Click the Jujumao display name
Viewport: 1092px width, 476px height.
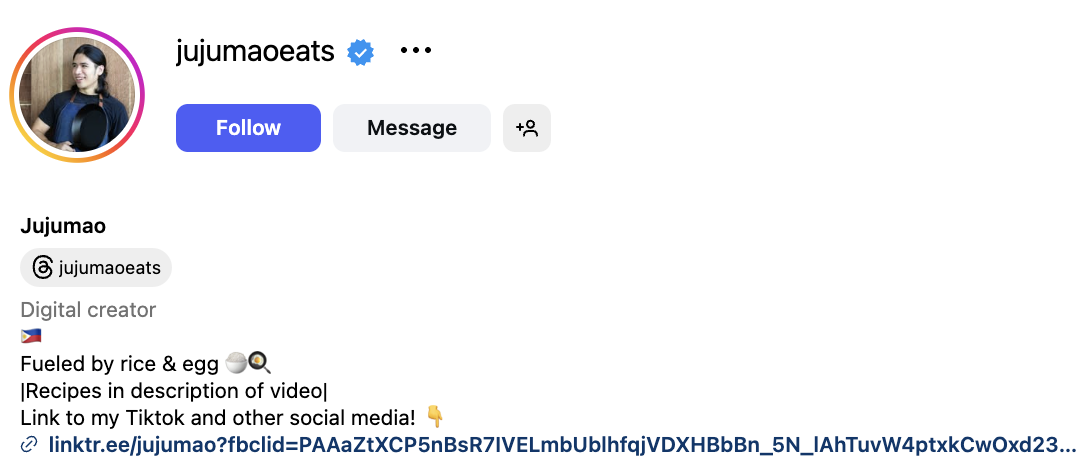tap(63, 226)
